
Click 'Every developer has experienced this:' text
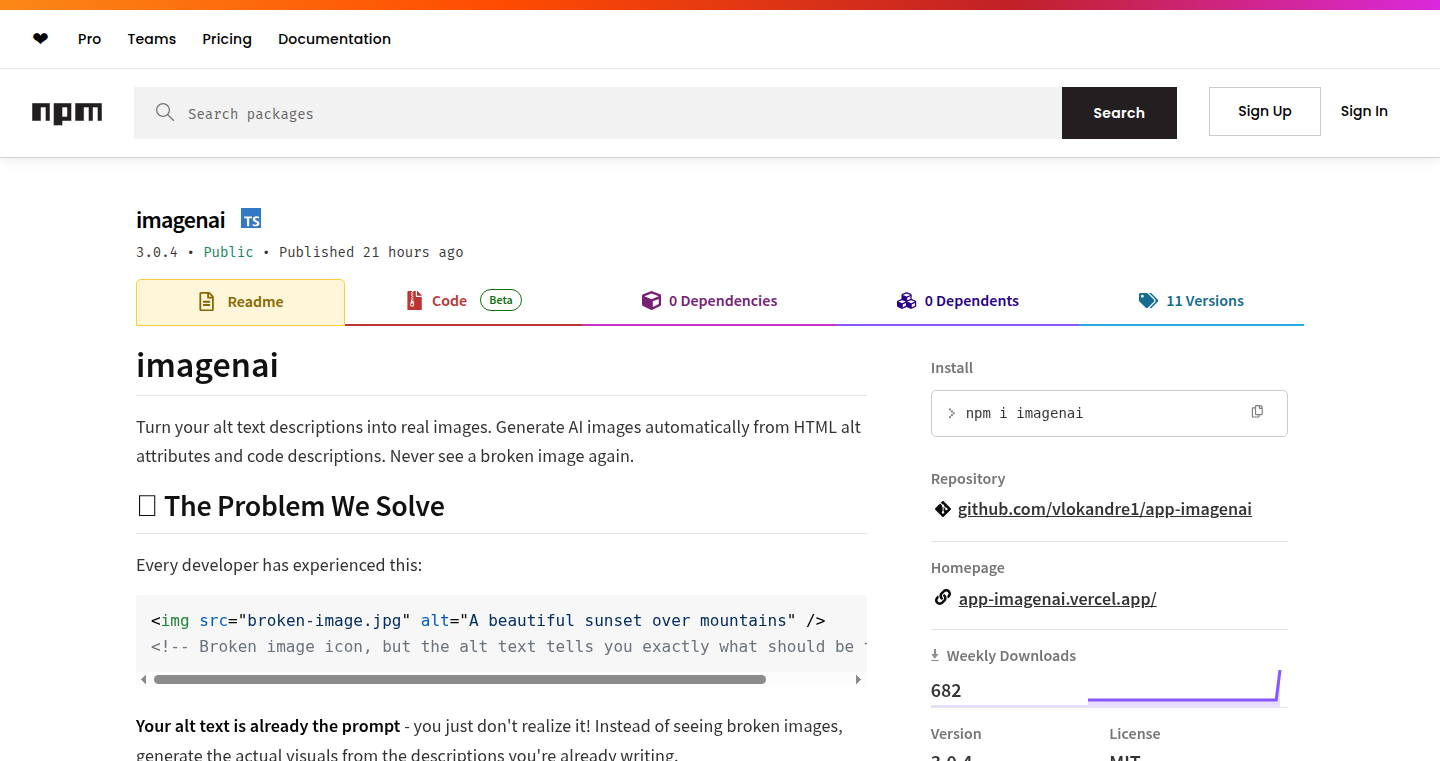[279, 565]
